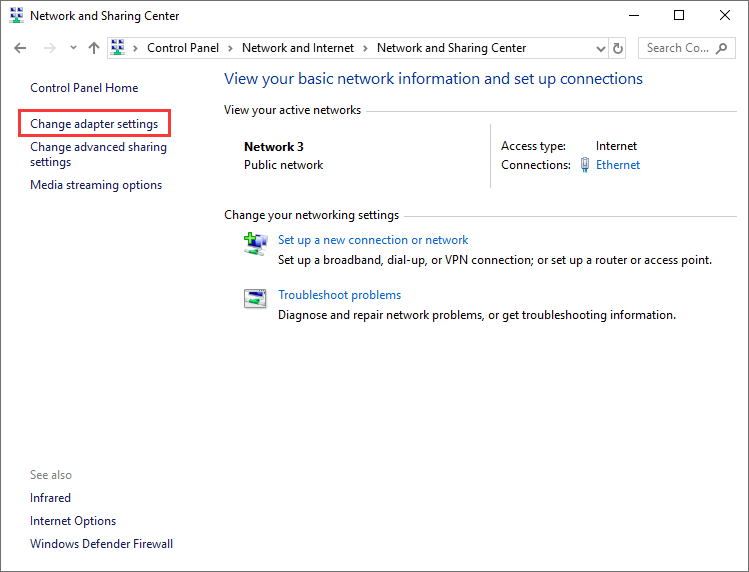Click the Access type Internet value
The image size is (749, 572).
(x=616, y=146)
